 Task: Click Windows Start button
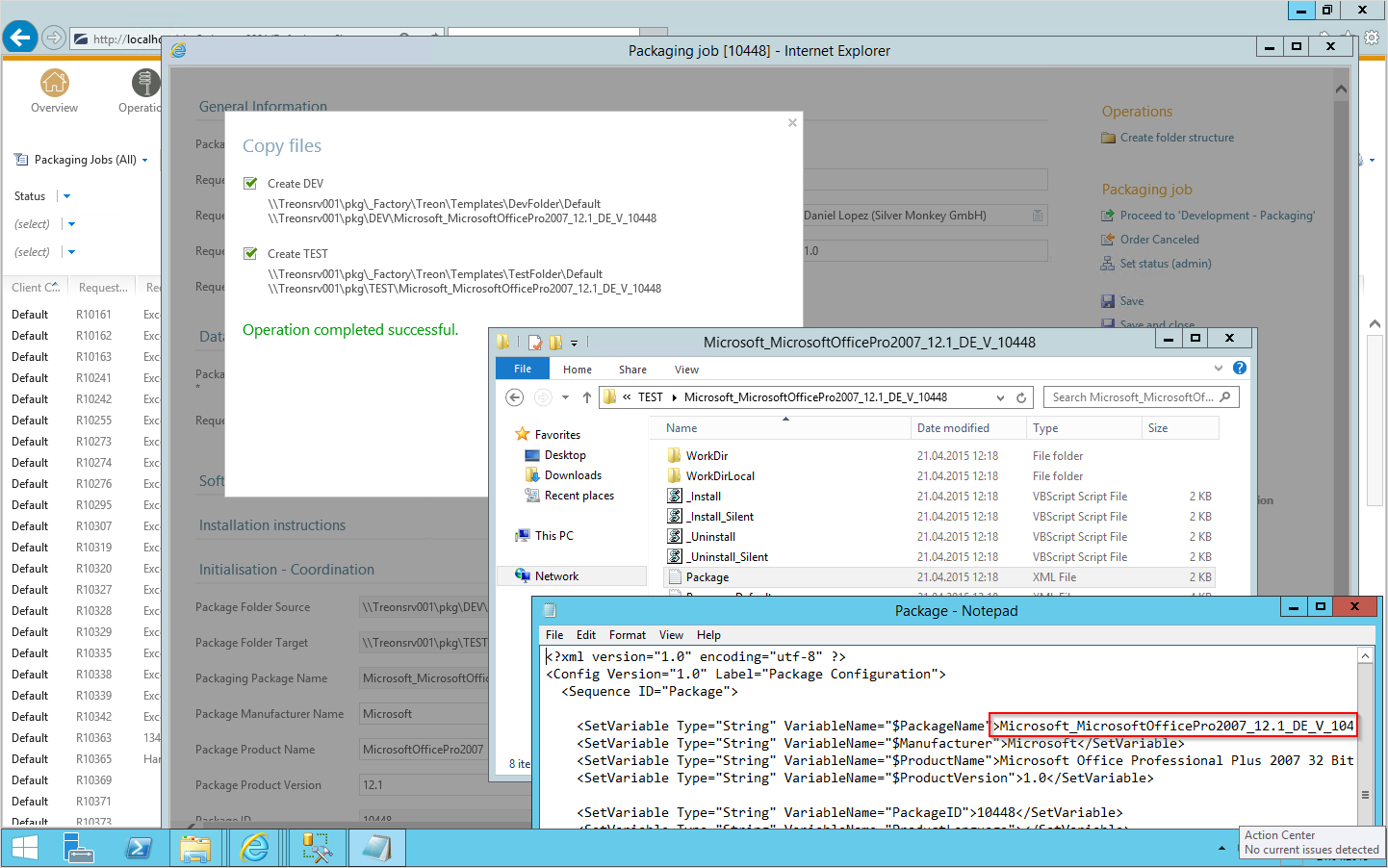coord(24,848)
